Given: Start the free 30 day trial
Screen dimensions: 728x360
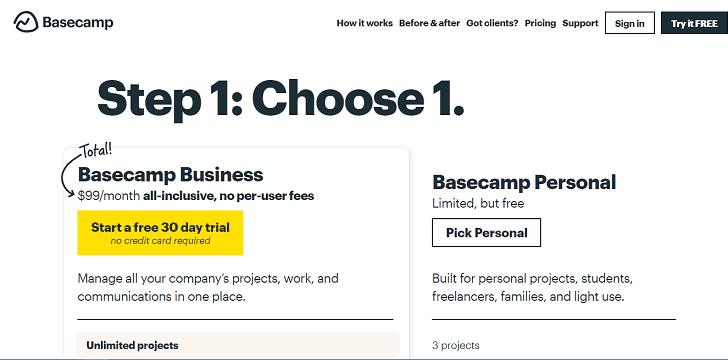Looking at the screenshot, I should [x=160, y=233].
